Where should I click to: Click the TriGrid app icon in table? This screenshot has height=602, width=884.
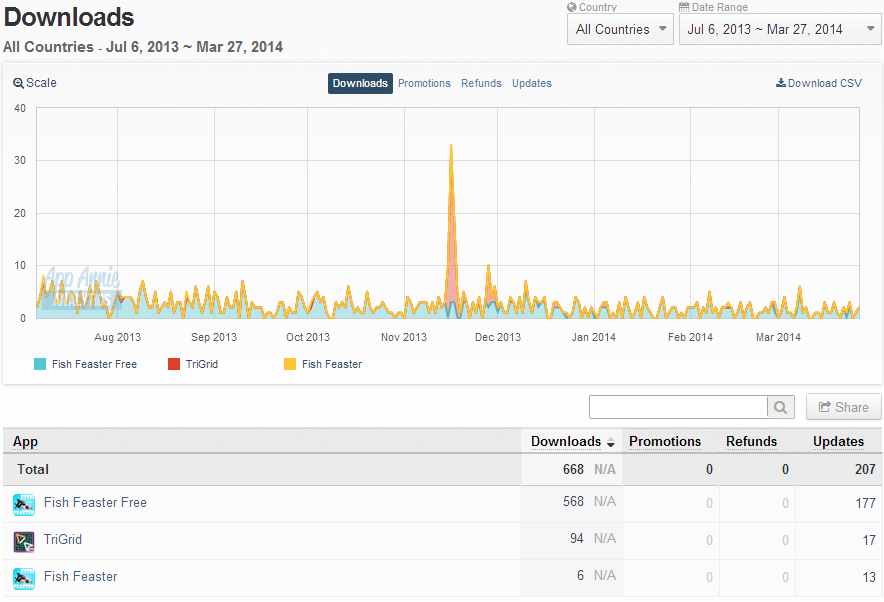tap(24, 542)
